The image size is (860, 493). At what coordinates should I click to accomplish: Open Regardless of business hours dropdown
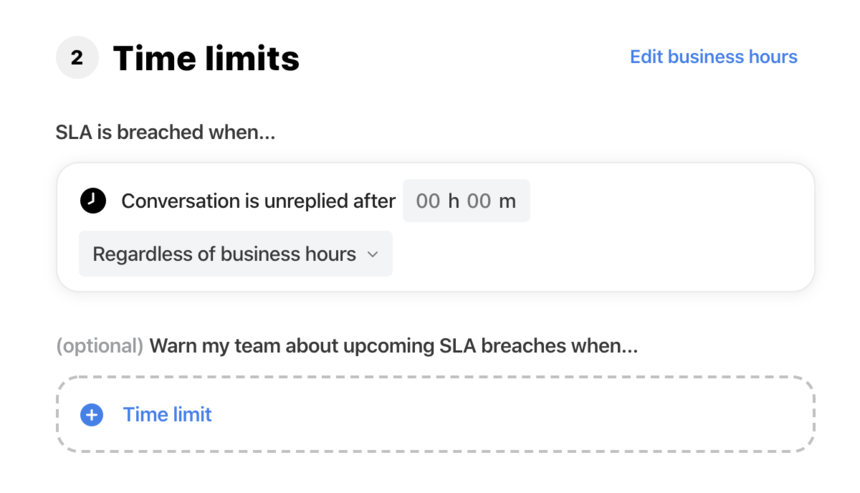pos(236,254)
